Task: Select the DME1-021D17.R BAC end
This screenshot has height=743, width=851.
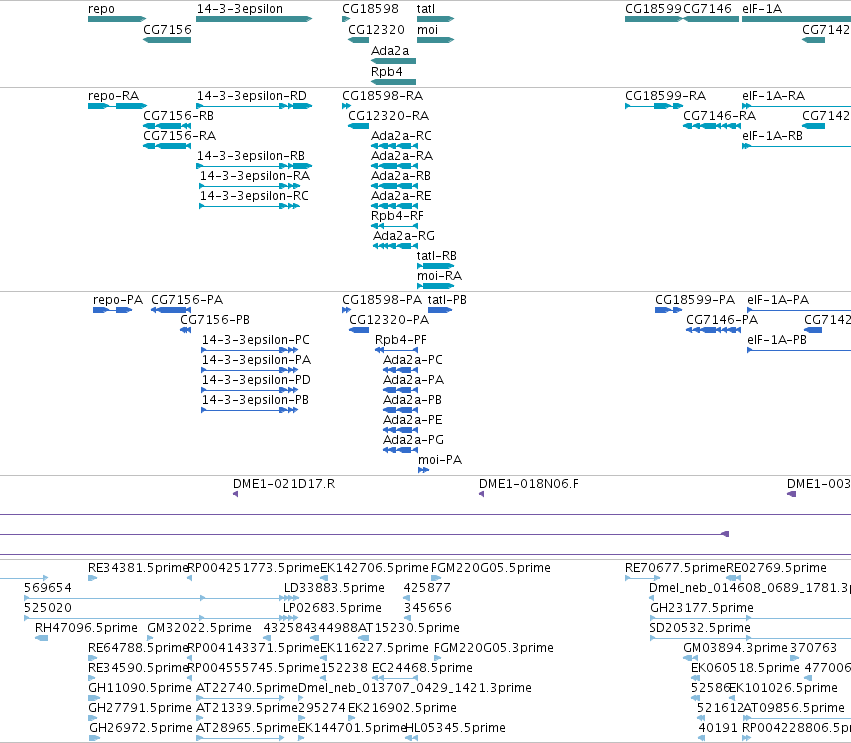Action: (x=235, y=494)
